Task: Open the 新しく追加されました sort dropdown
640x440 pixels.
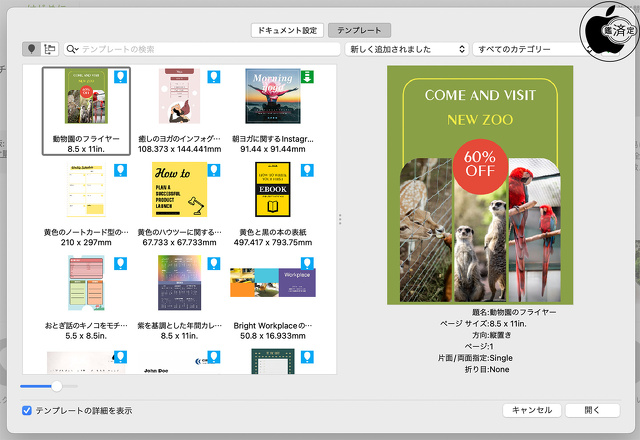Action: pos(406,48)
